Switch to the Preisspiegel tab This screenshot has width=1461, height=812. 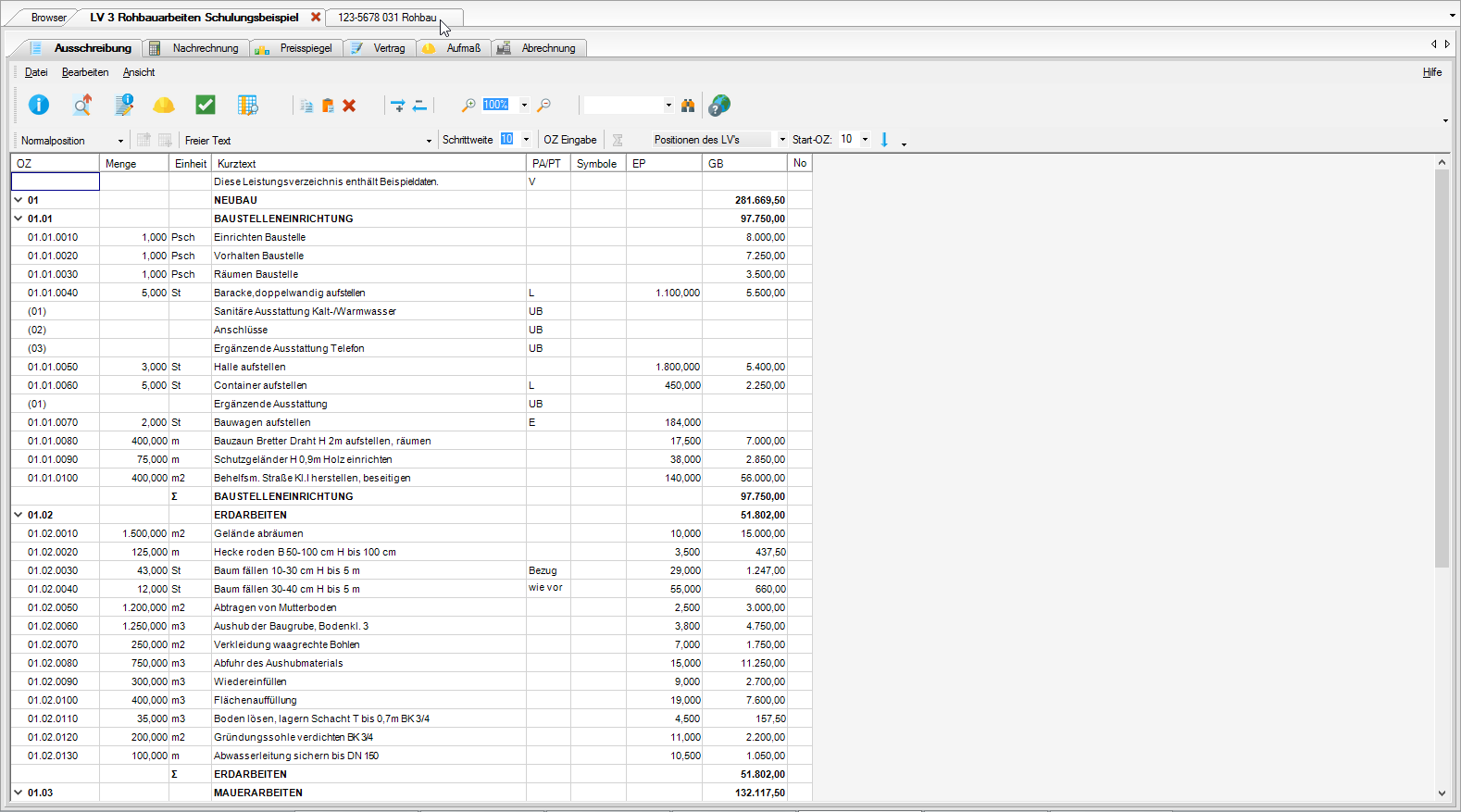pos(295,48)
